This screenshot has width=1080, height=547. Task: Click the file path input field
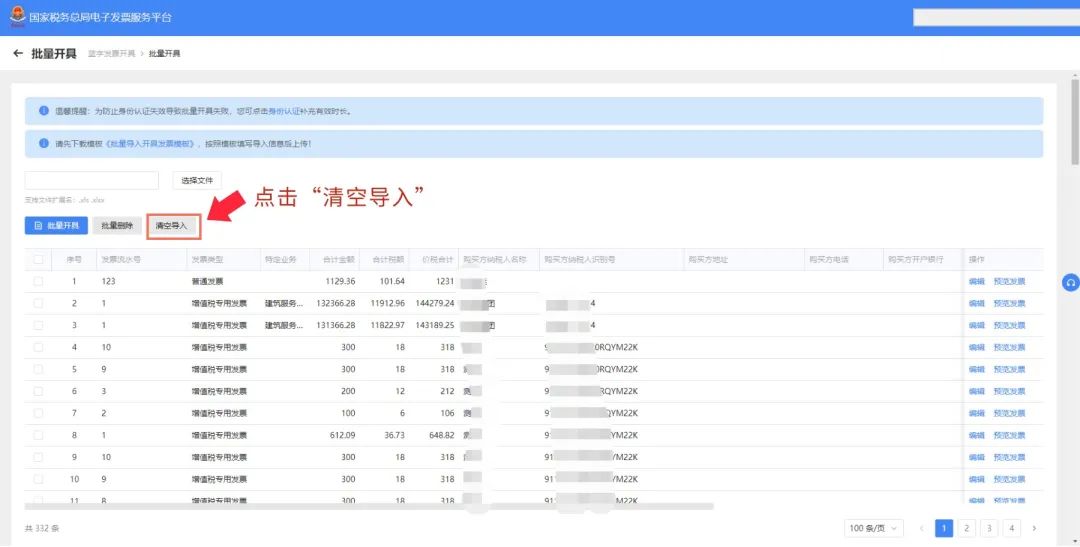pos(92,180)
